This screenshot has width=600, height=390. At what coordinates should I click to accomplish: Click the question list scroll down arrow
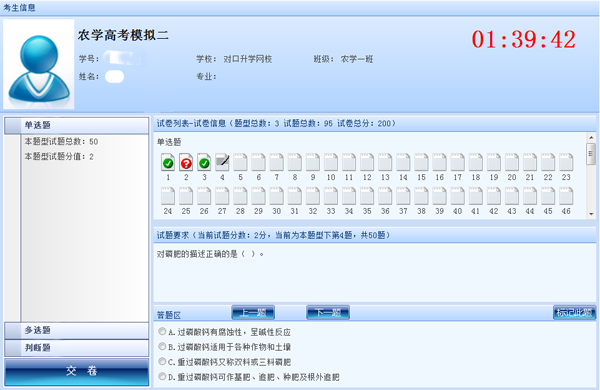(591, 214)
